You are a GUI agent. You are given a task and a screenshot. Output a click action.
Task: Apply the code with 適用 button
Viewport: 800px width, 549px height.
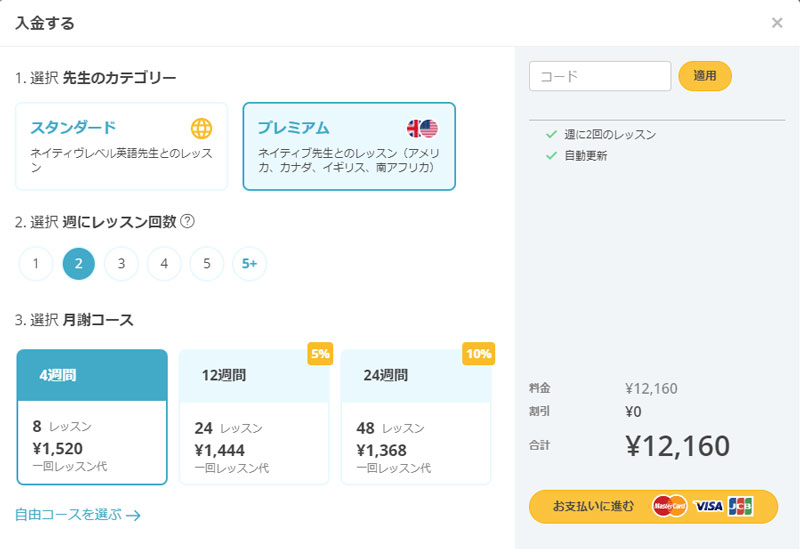(705, 76)
